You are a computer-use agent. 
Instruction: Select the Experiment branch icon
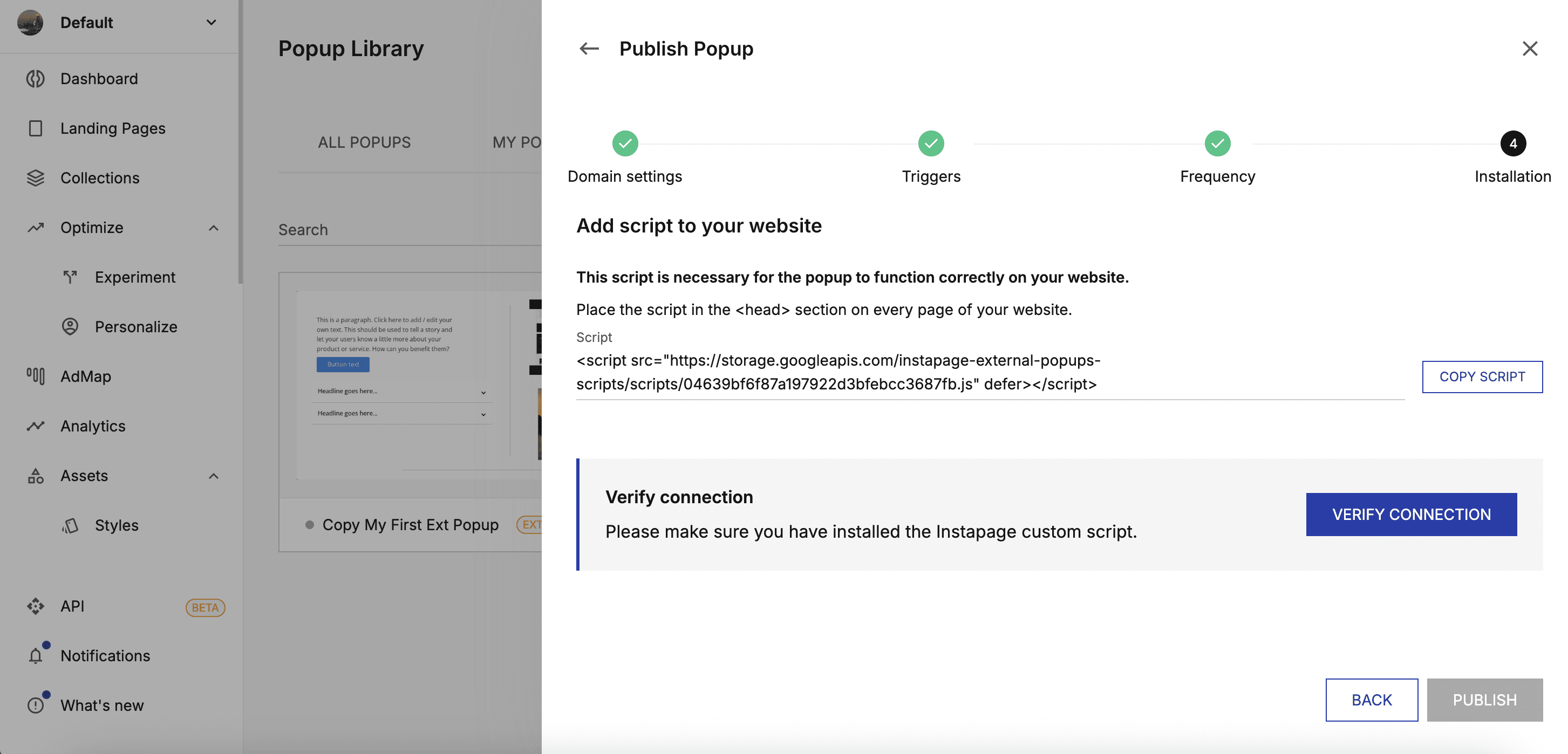[70, 277]
